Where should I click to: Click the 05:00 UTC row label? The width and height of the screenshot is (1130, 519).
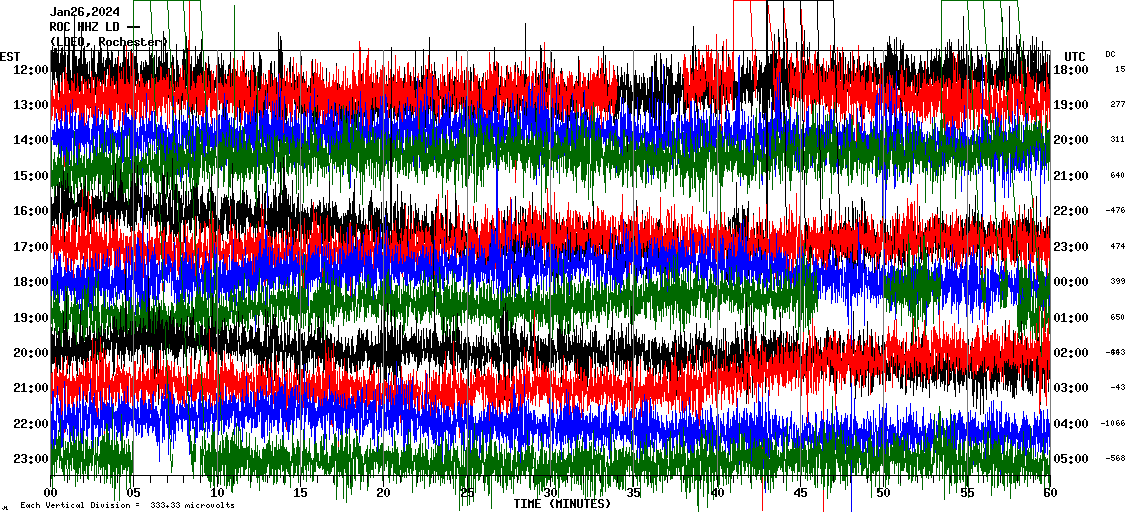click(x=1071, y=459)
